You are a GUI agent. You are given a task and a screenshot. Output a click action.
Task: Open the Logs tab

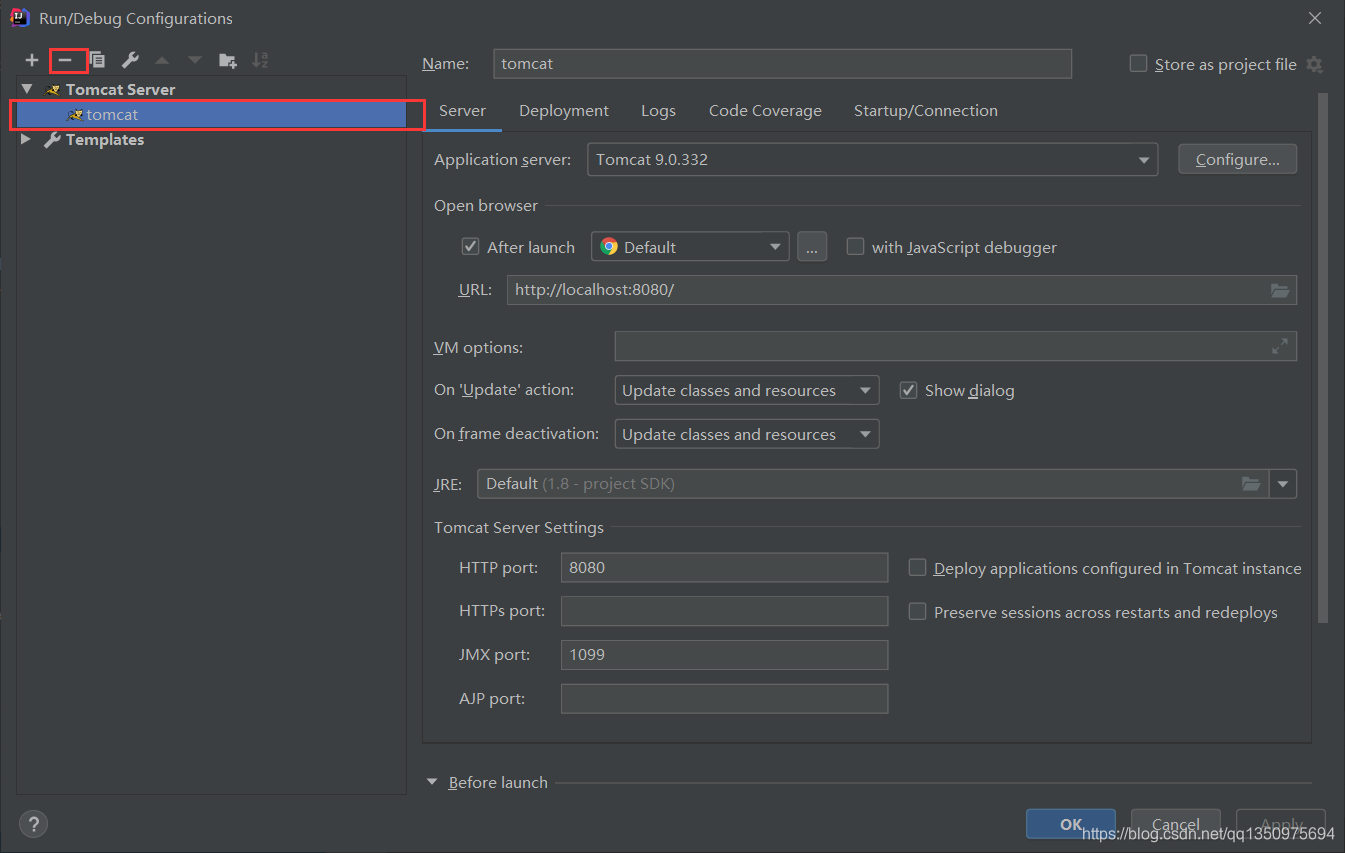coord(658,111)
